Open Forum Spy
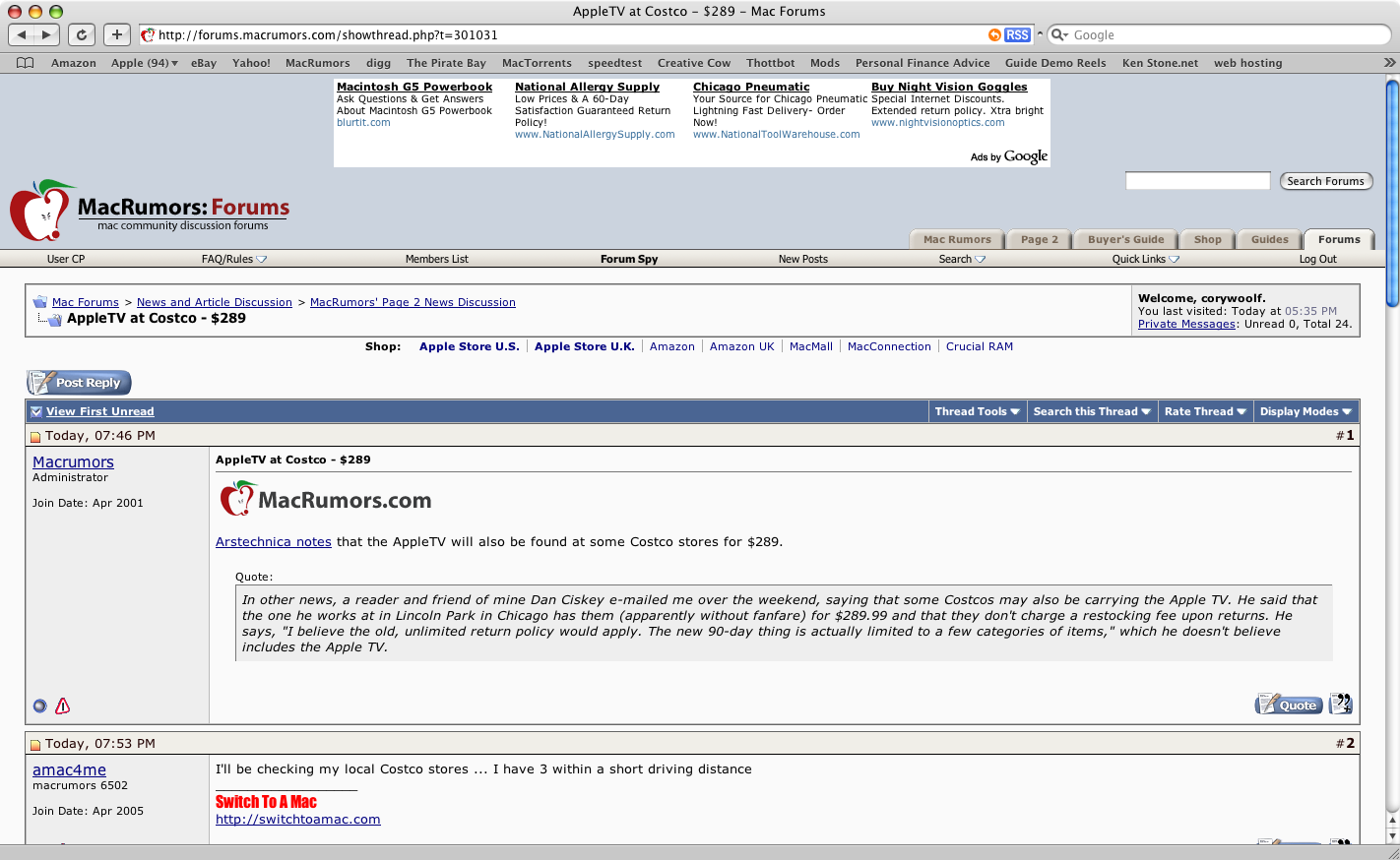The width and height of the screenshot is (1400, 860). click(629, 259)
